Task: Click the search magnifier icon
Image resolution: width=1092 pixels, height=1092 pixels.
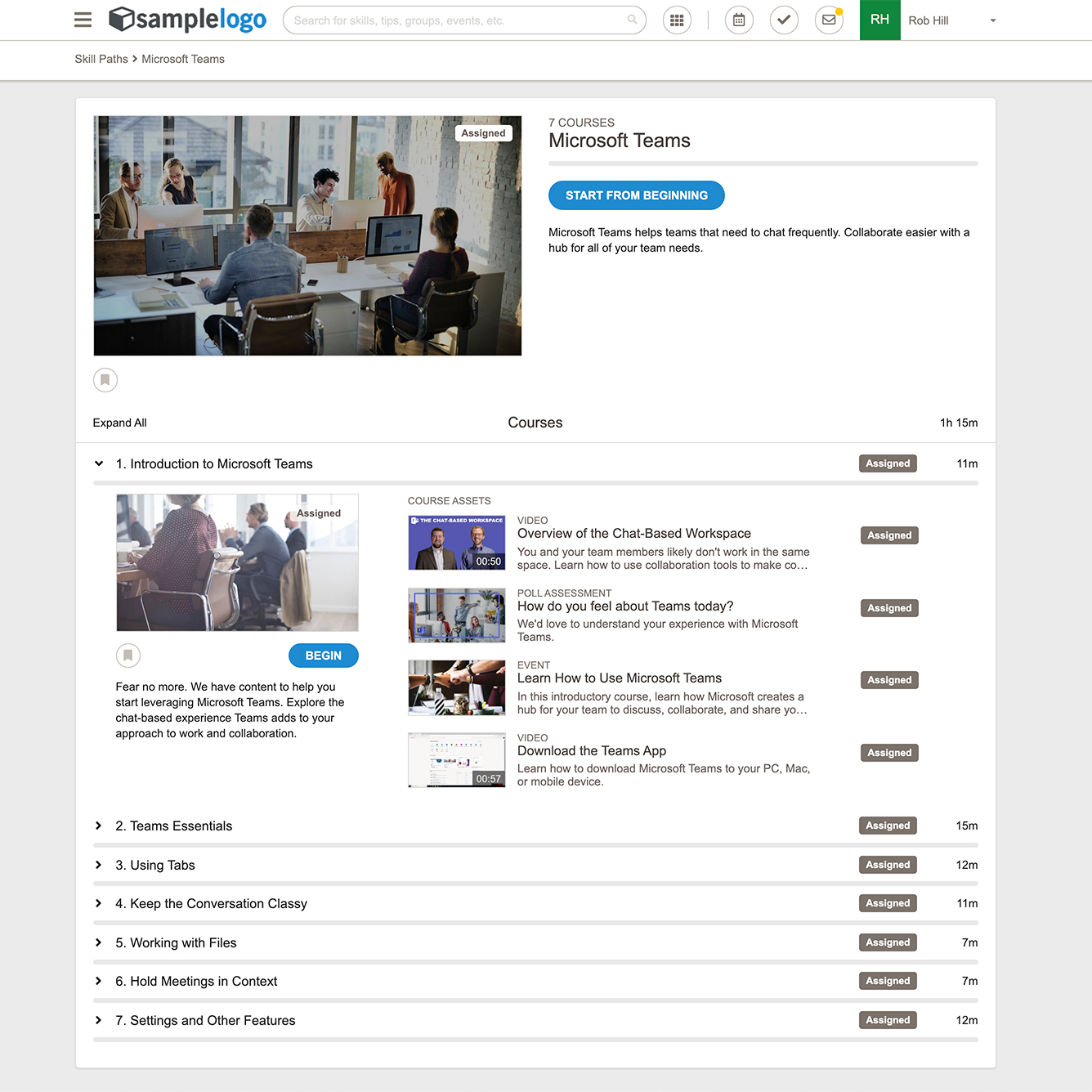Action: click(632, 20)
